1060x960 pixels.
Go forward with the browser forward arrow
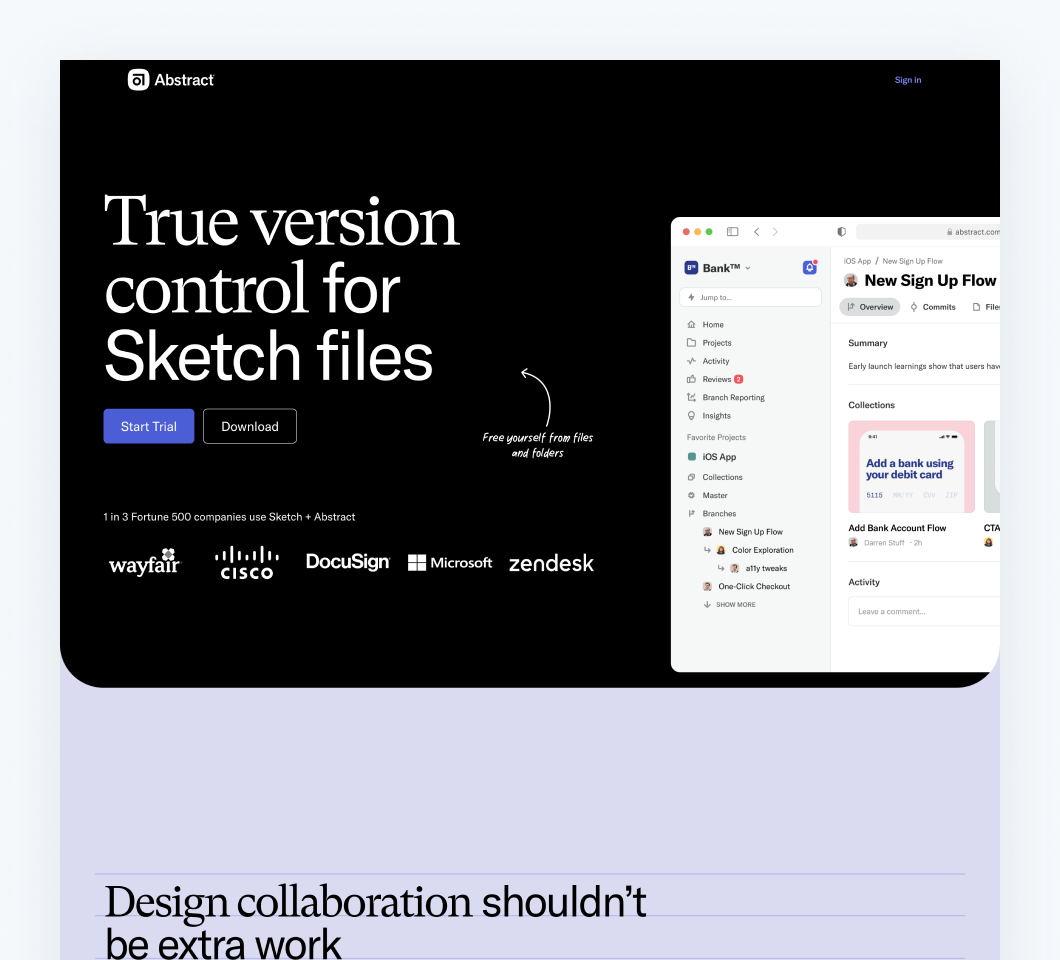(x=775, y=232)
